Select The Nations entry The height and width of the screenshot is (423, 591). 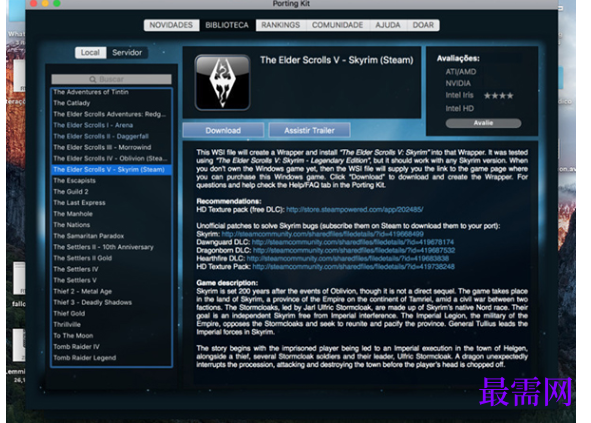(112, 225)
